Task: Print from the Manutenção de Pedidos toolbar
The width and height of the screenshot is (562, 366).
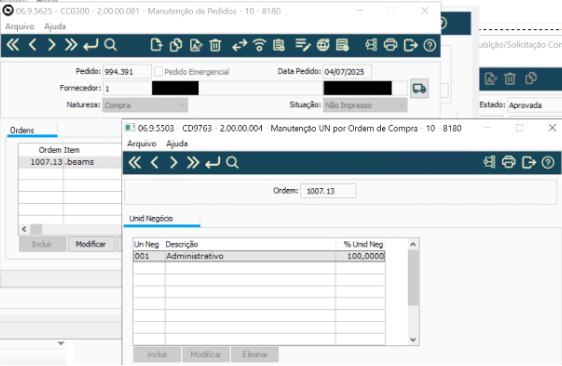Action: 390,45
